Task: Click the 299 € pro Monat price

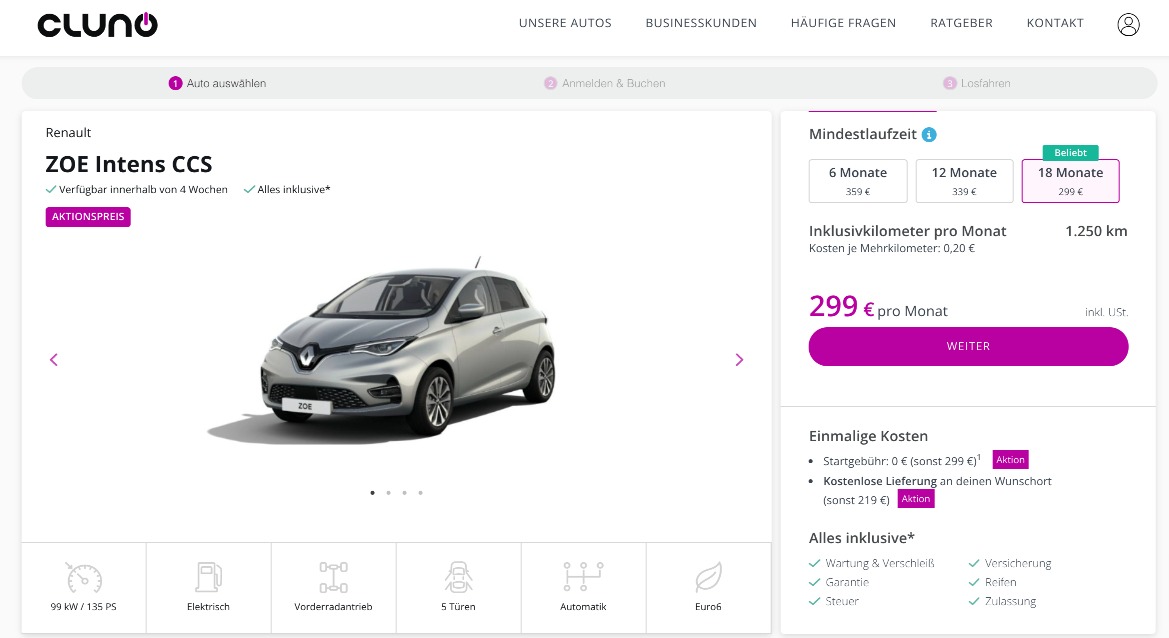Action: coord(878,307)
